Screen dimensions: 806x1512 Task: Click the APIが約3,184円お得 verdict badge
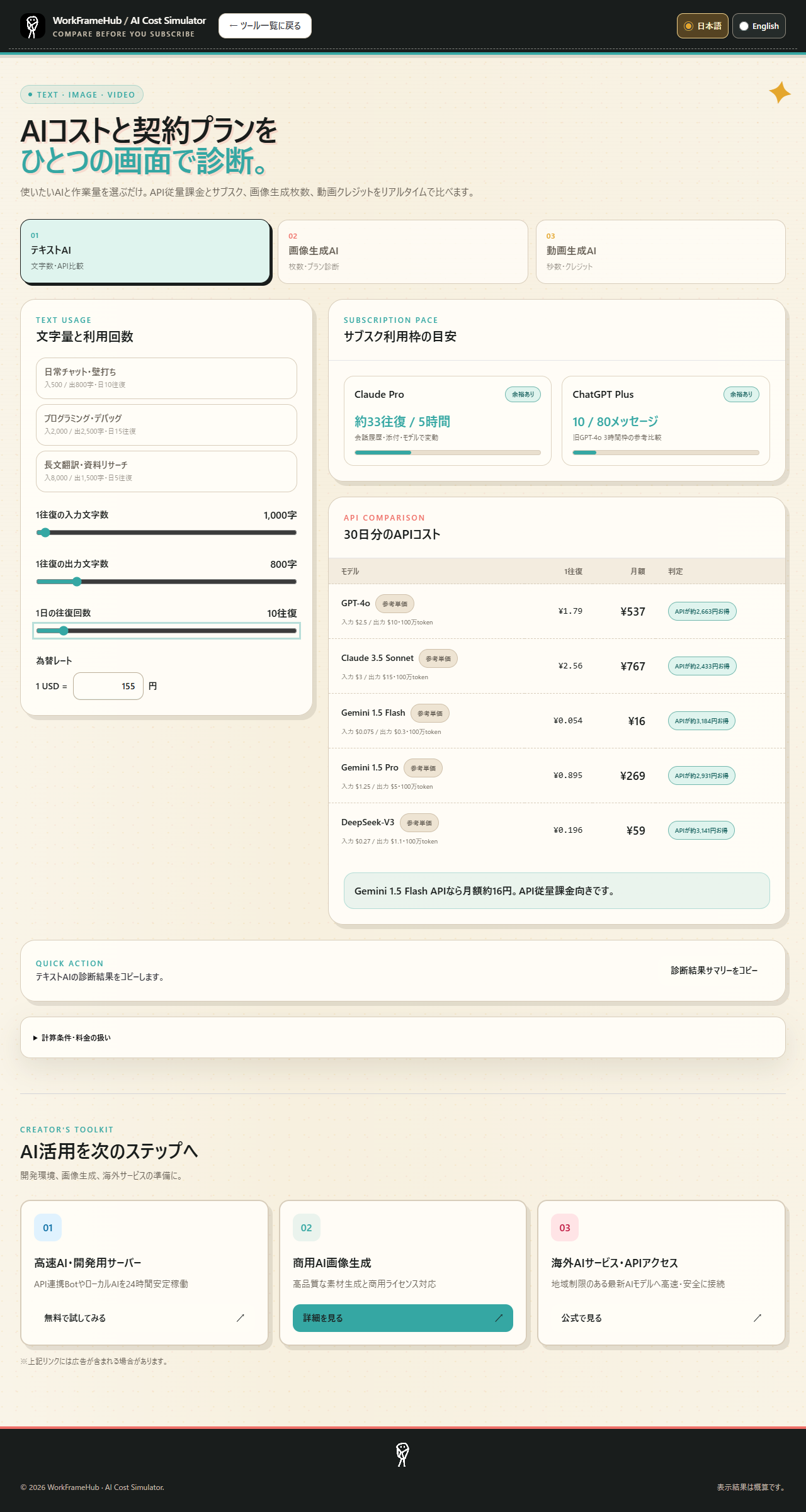[701, 721]
